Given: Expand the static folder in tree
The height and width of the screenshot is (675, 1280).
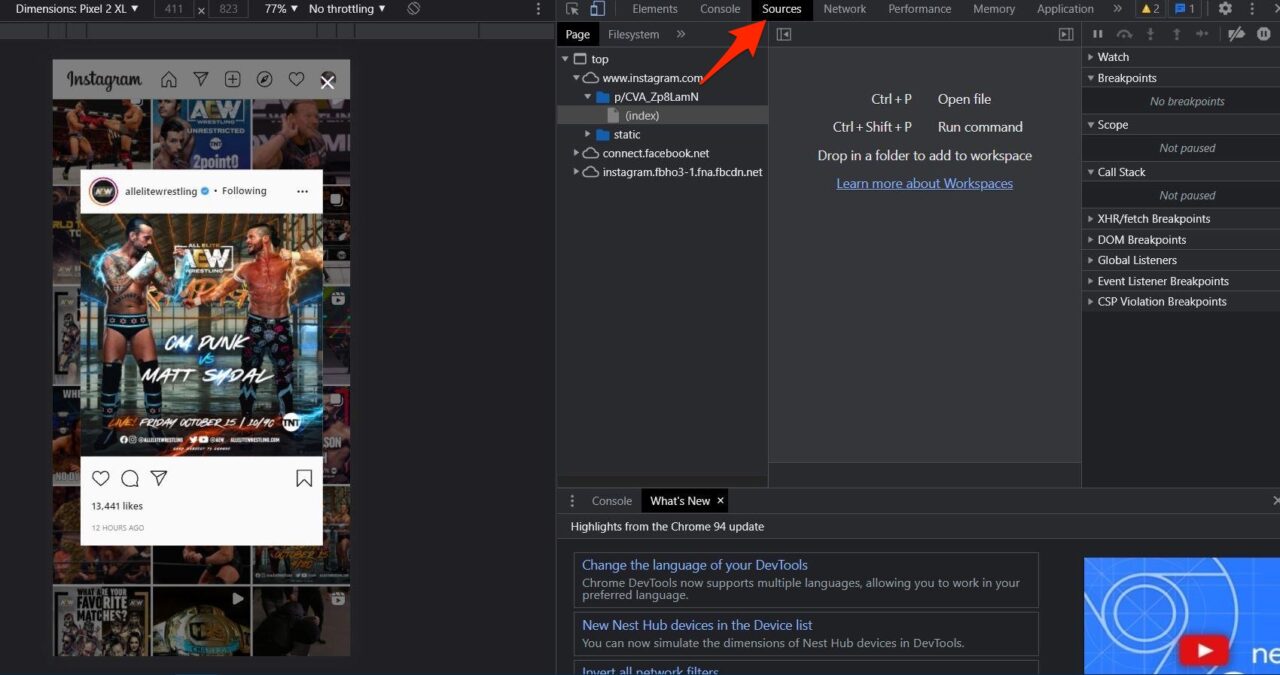Looking at the screenshot, I should click(x=588, y=134).
